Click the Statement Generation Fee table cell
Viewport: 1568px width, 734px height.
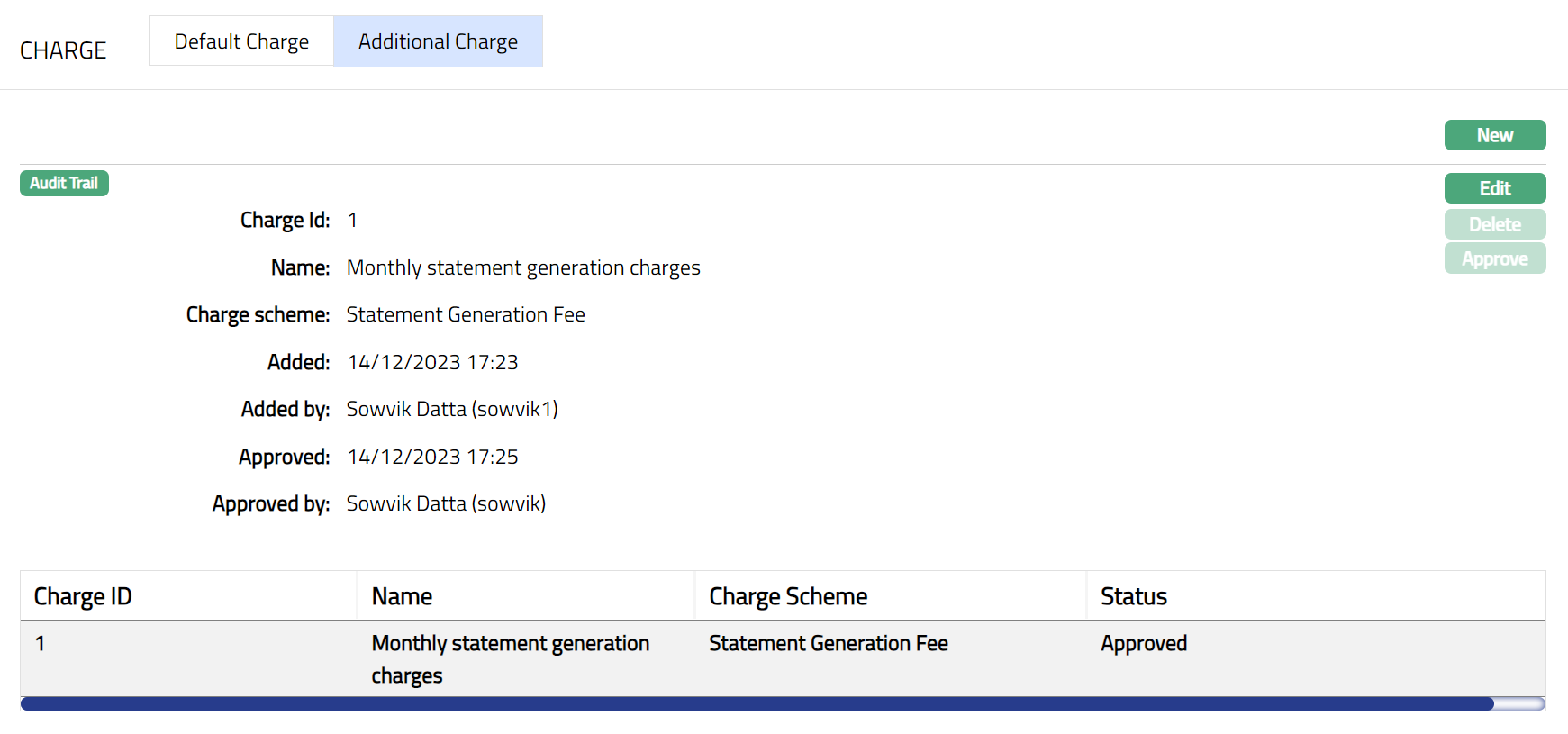(x=828, y=644)
